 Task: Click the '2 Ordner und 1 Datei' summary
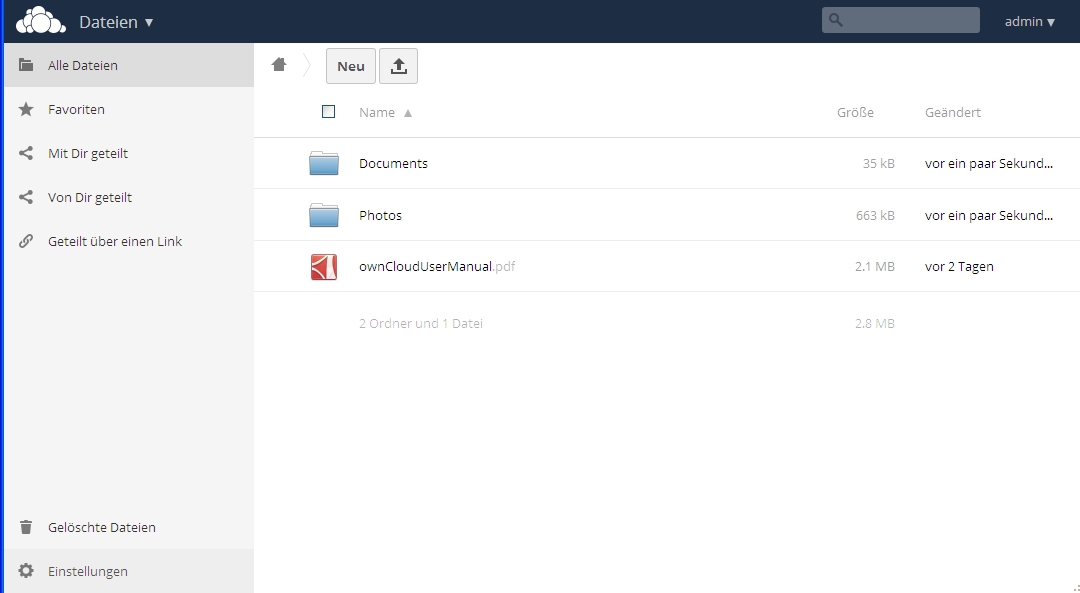coord(421,323)
